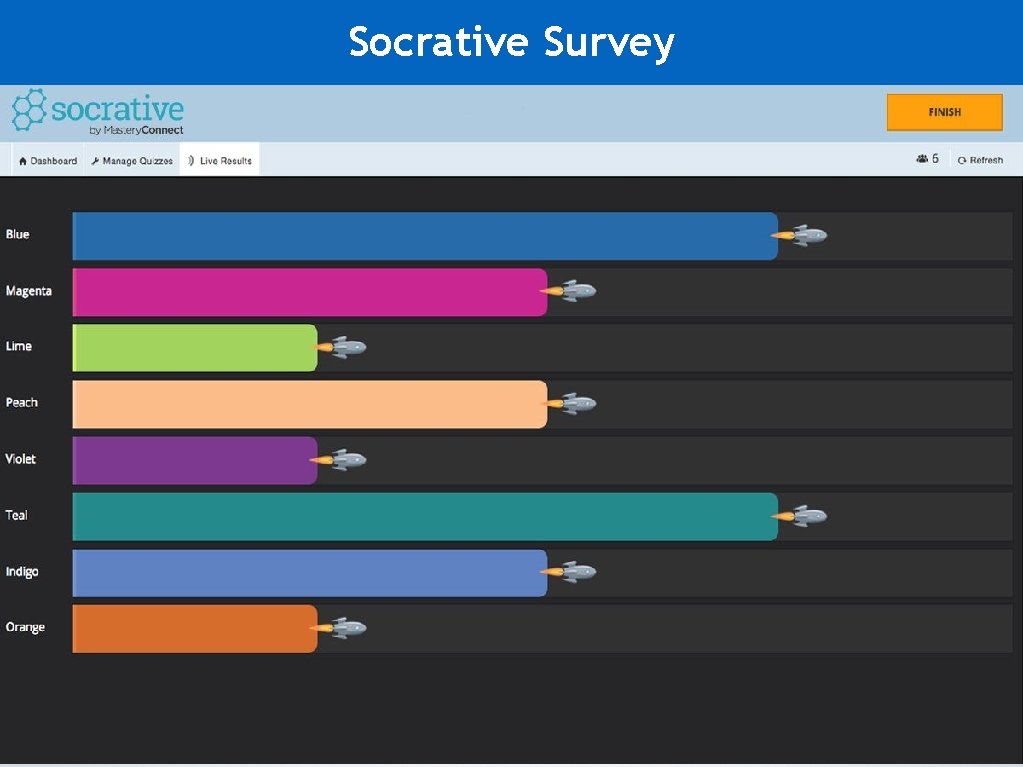Select the Blue answer label
Screen dimensions: 1023x767
18,235
